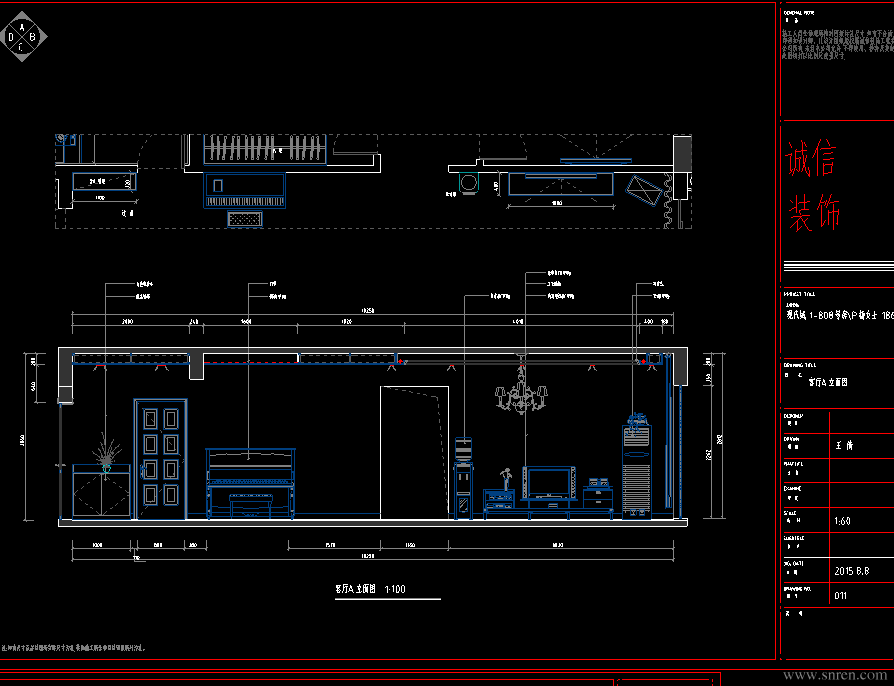Click the project title text line

click(840, 315)
